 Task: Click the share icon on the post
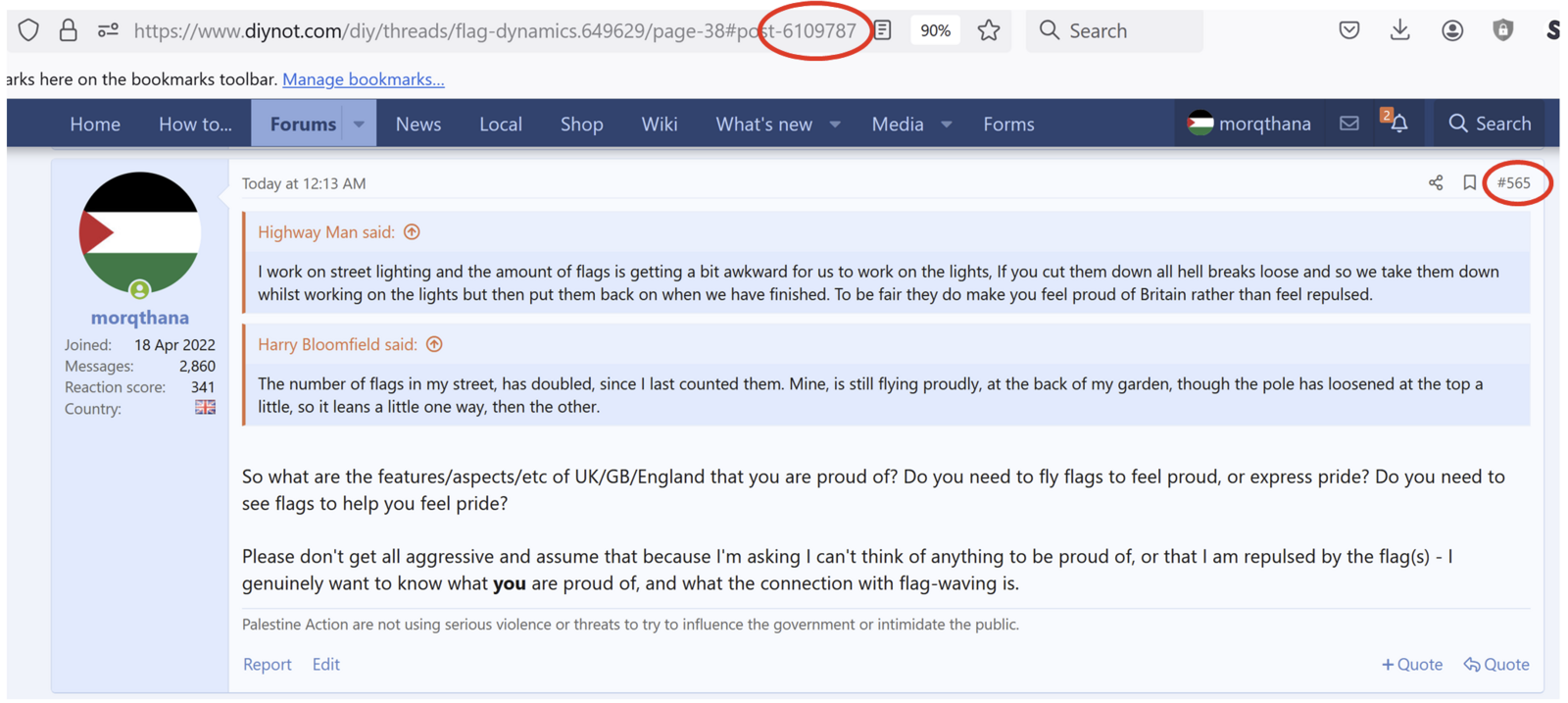1435,183
